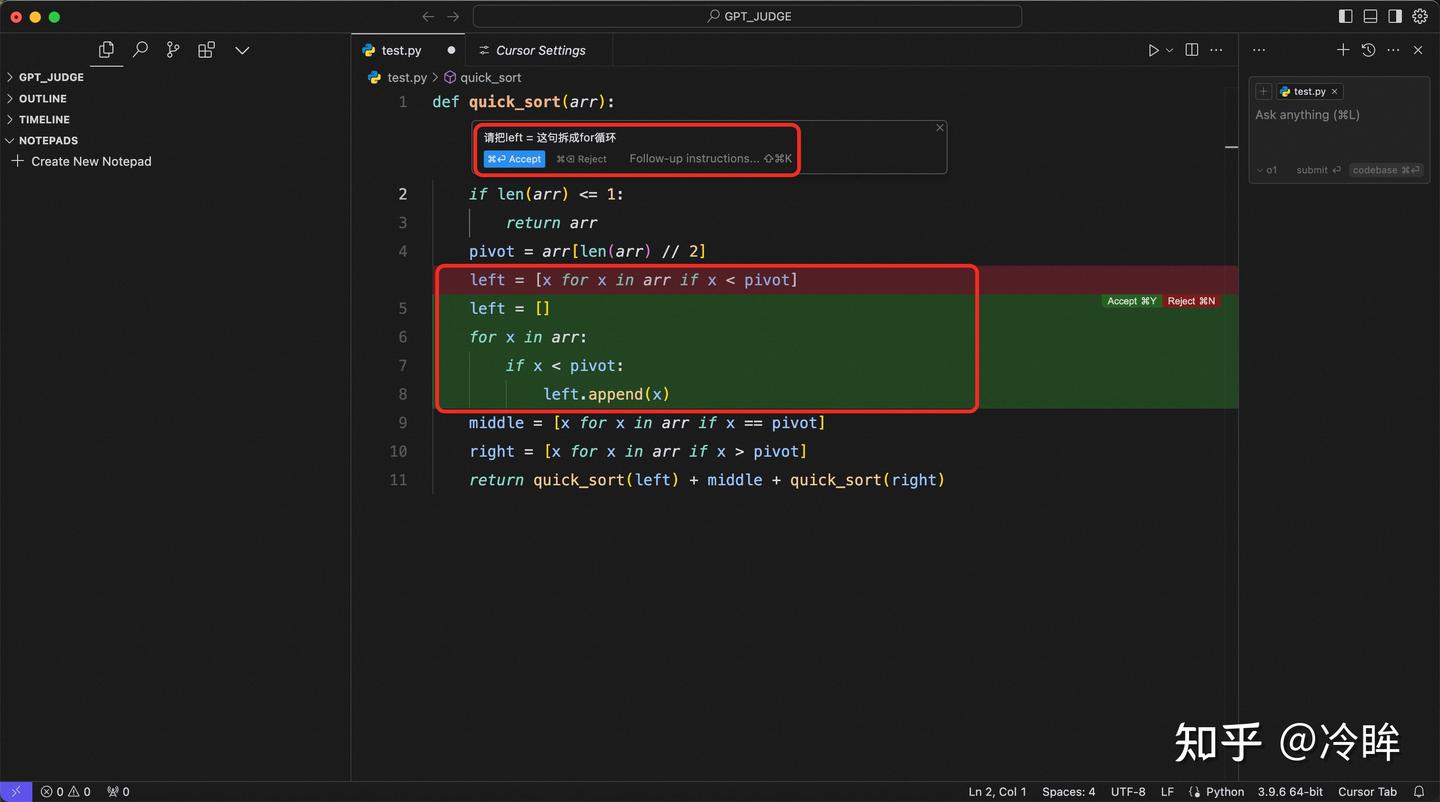This screenshot has height=802, width=1440.
Task: Click green Accept ⌘Y diff button
Action: (1132, 301)
